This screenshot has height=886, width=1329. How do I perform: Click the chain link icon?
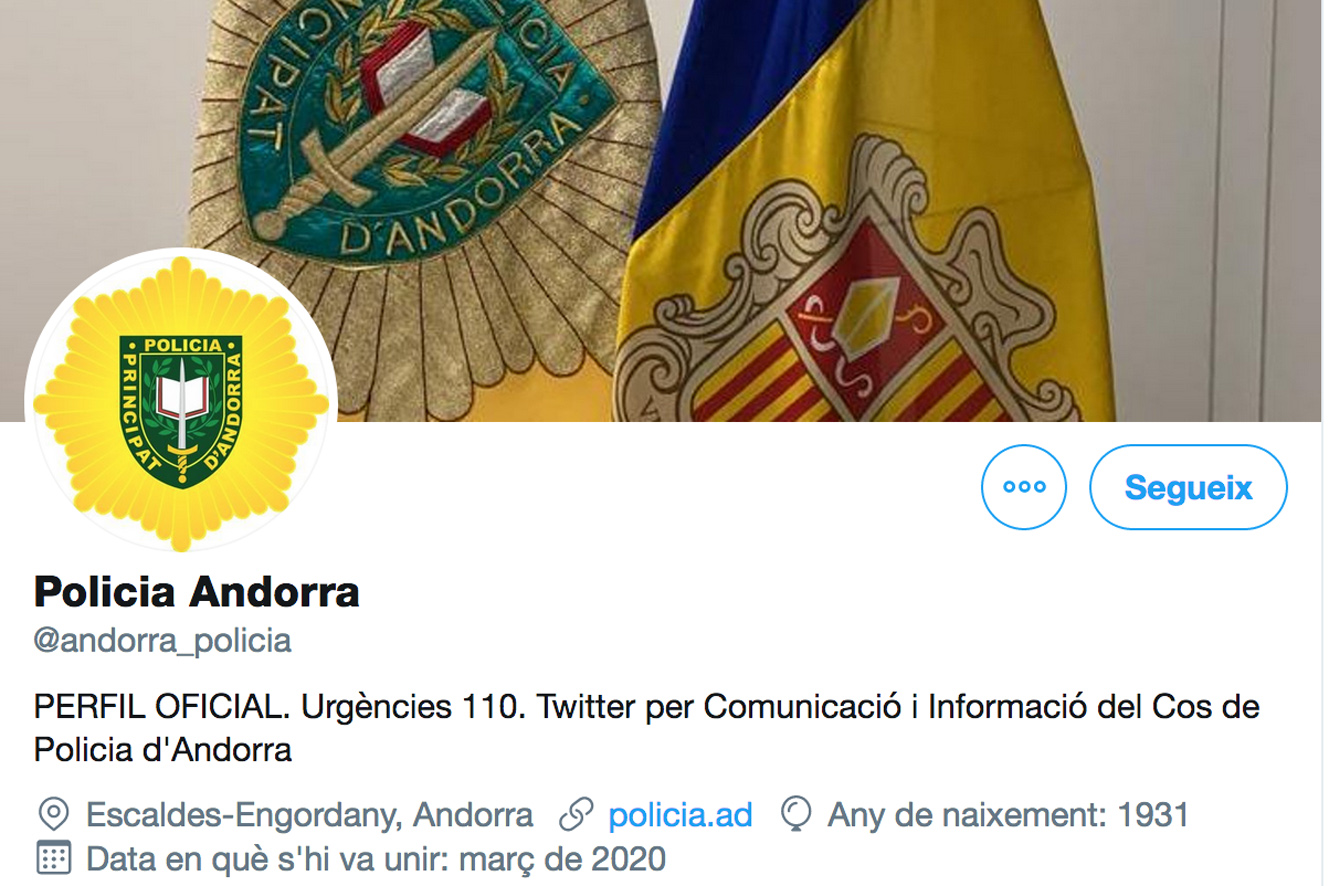[x=575, y=815]
